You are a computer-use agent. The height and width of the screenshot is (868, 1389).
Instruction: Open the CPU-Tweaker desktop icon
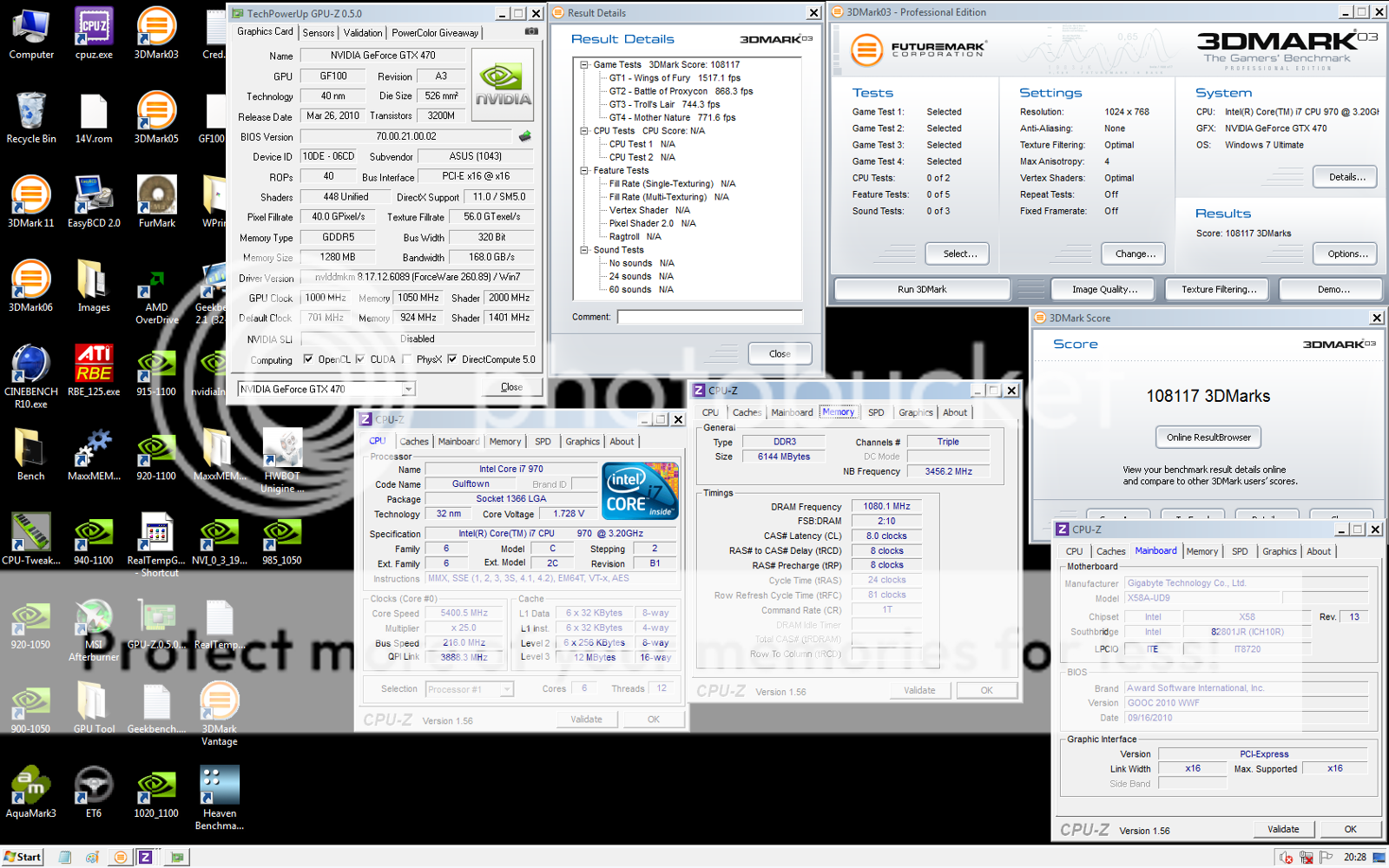tap(31, 539)
